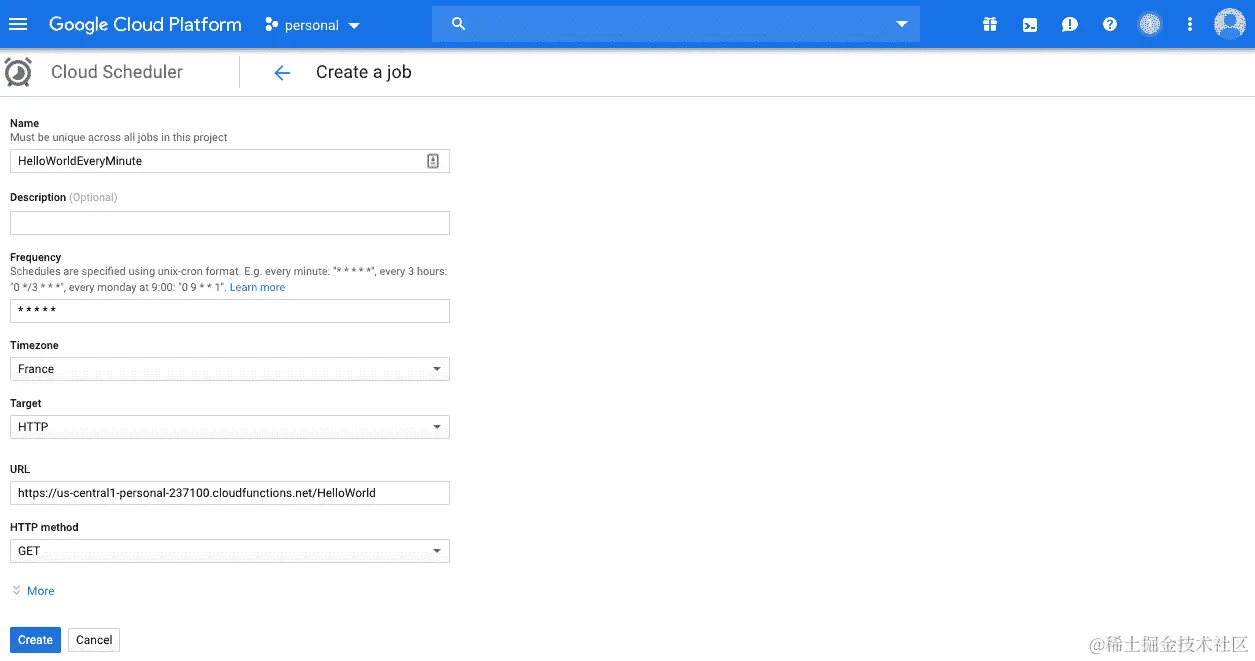1255x661 pixels.
Task: Click the Google Cloud Platform logo text
Action: pyautogui.click(x=145, y=25)
